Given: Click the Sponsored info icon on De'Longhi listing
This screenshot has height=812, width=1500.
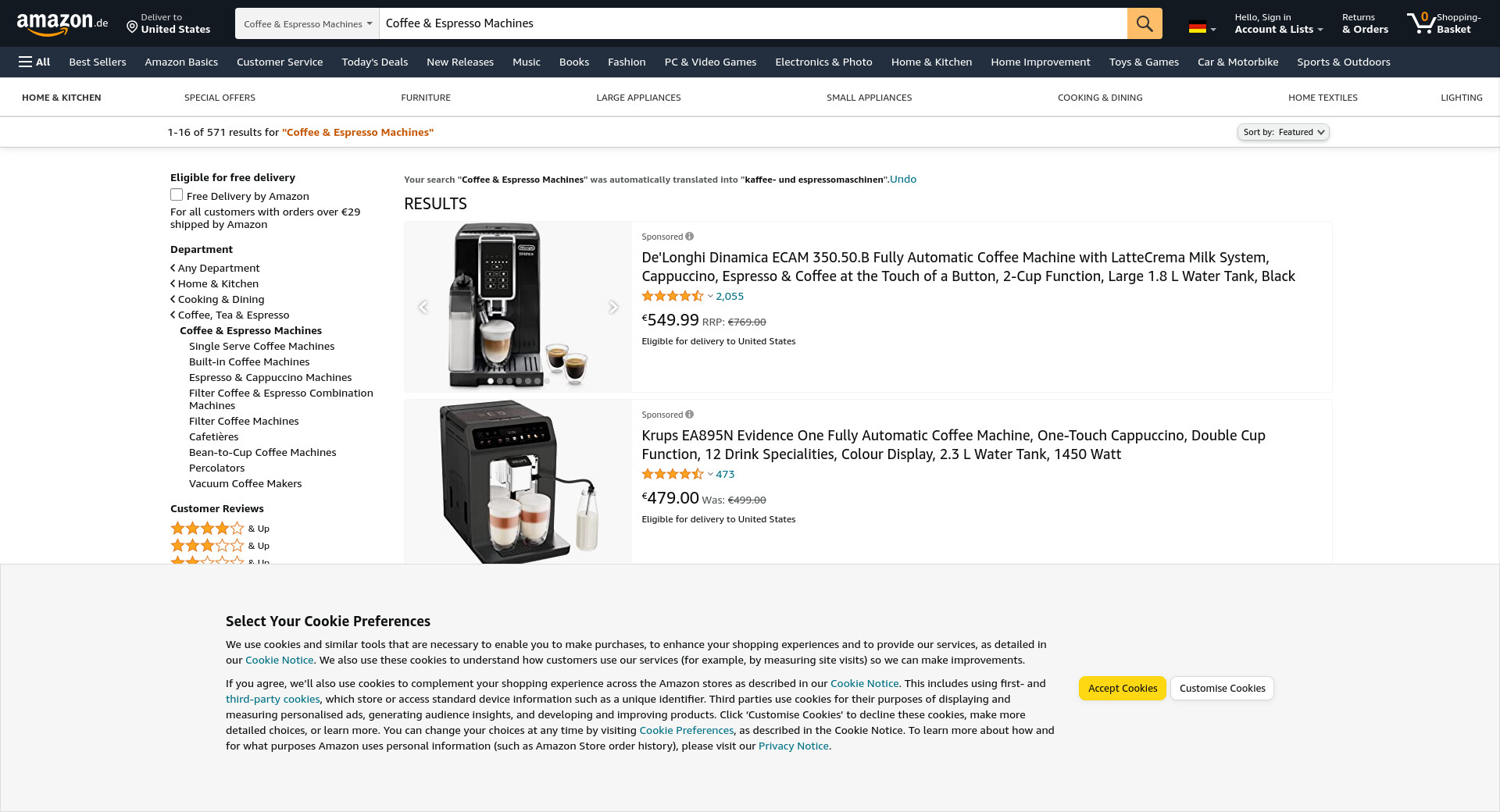Looking at the screenshot, I should click(689, 237).
